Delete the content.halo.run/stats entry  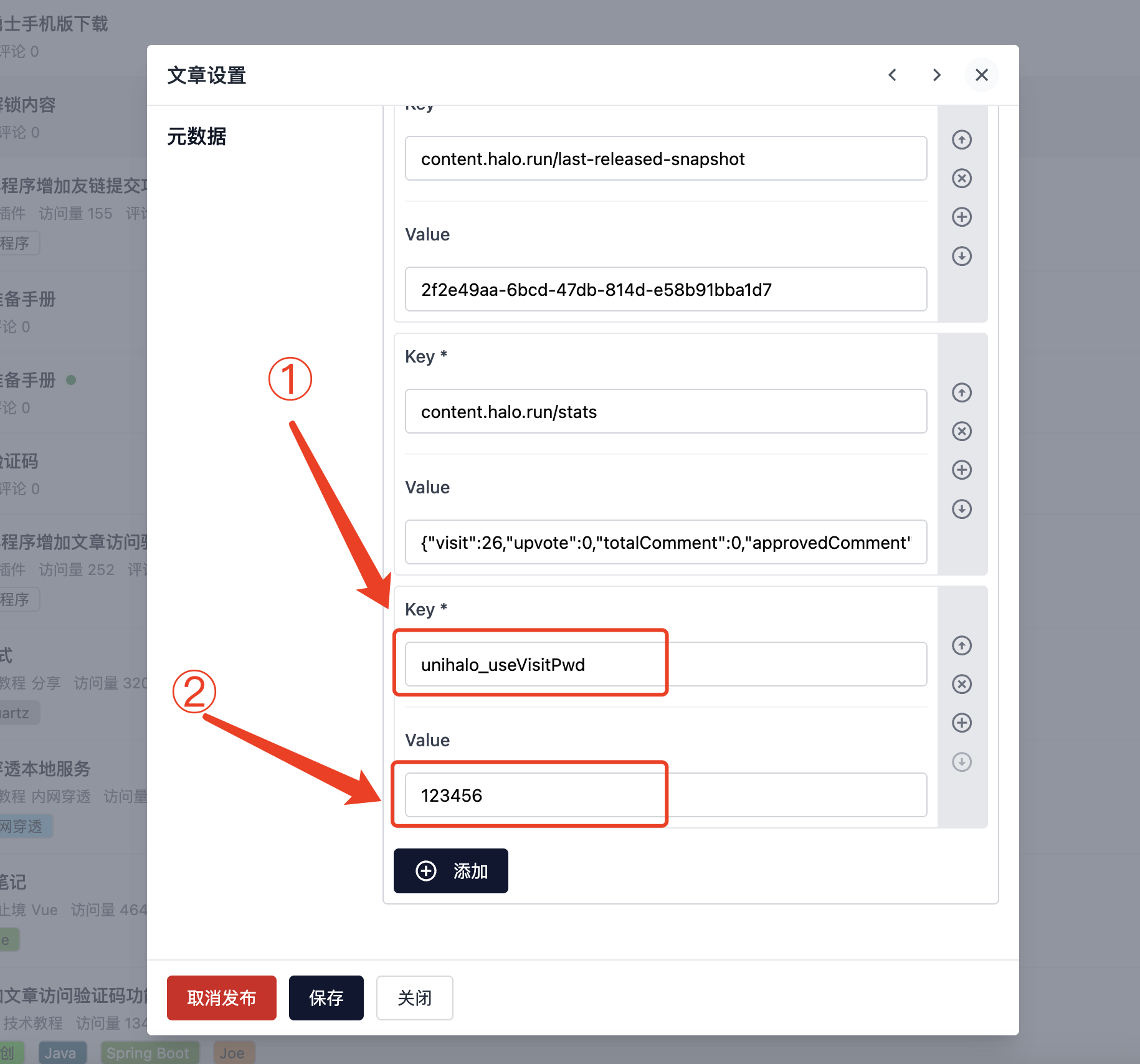961,431
